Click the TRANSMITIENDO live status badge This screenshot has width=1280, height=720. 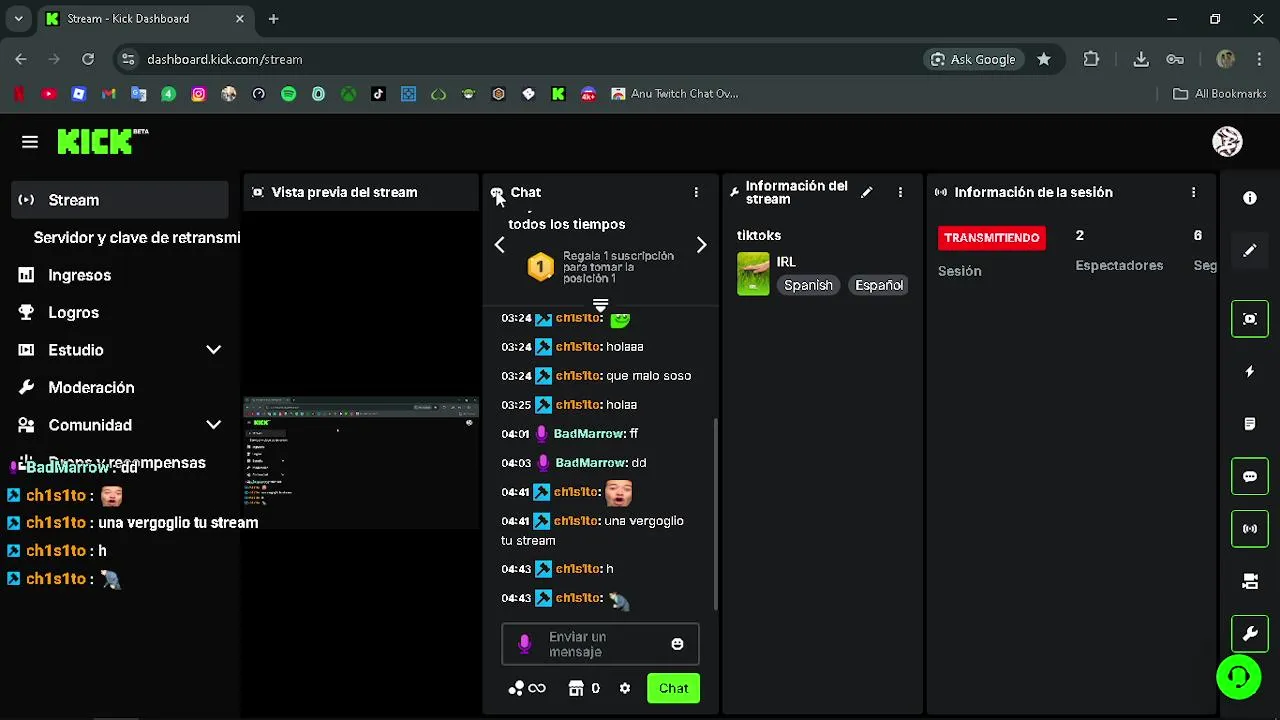click(992, 237)
